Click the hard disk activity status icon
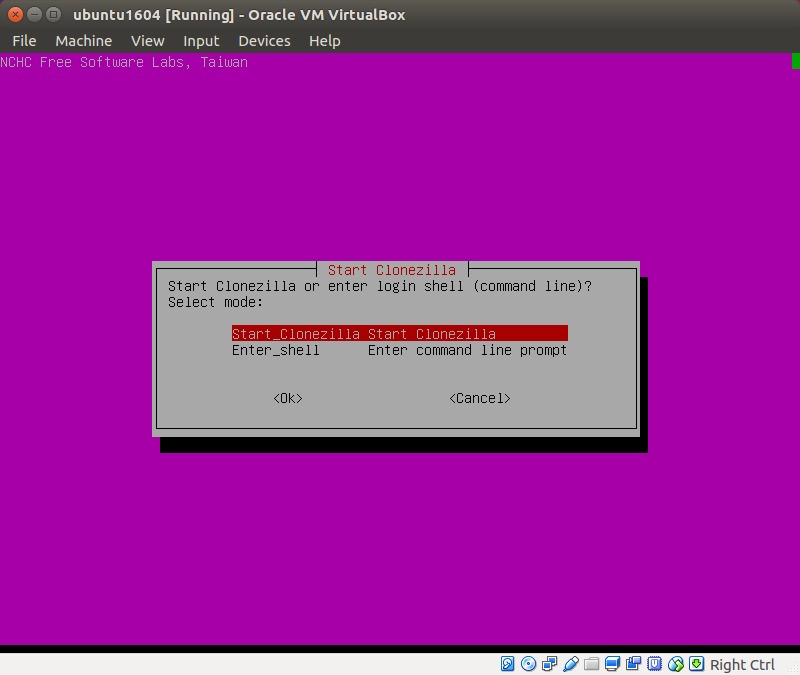This screenshot has width=800, height=675. pos(508,664)
